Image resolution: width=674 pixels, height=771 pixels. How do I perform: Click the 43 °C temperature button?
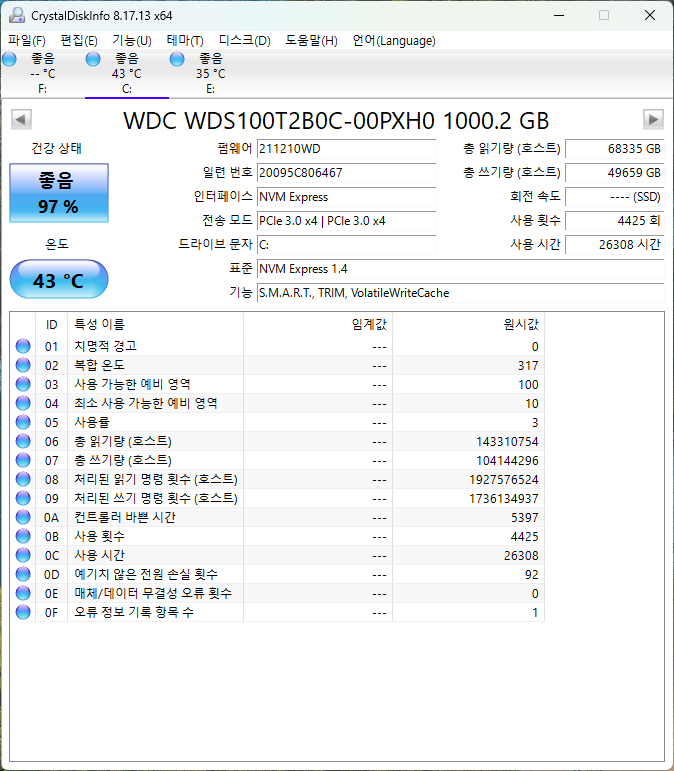[x=59, y=280]
